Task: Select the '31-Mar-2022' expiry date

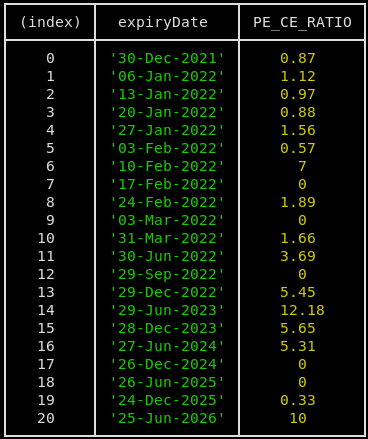Action: point(167,238)
